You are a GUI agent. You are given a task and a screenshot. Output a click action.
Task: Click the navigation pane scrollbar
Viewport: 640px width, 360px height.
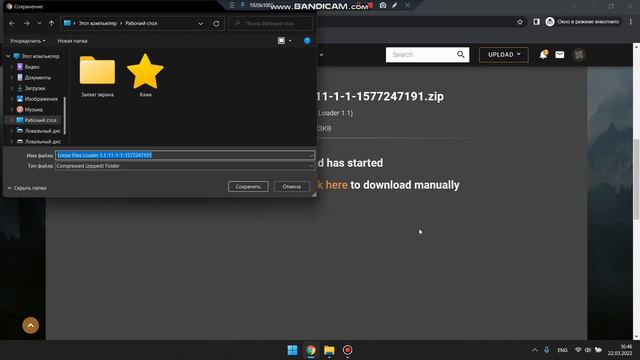pyautogui.click(x=65, y=116)
